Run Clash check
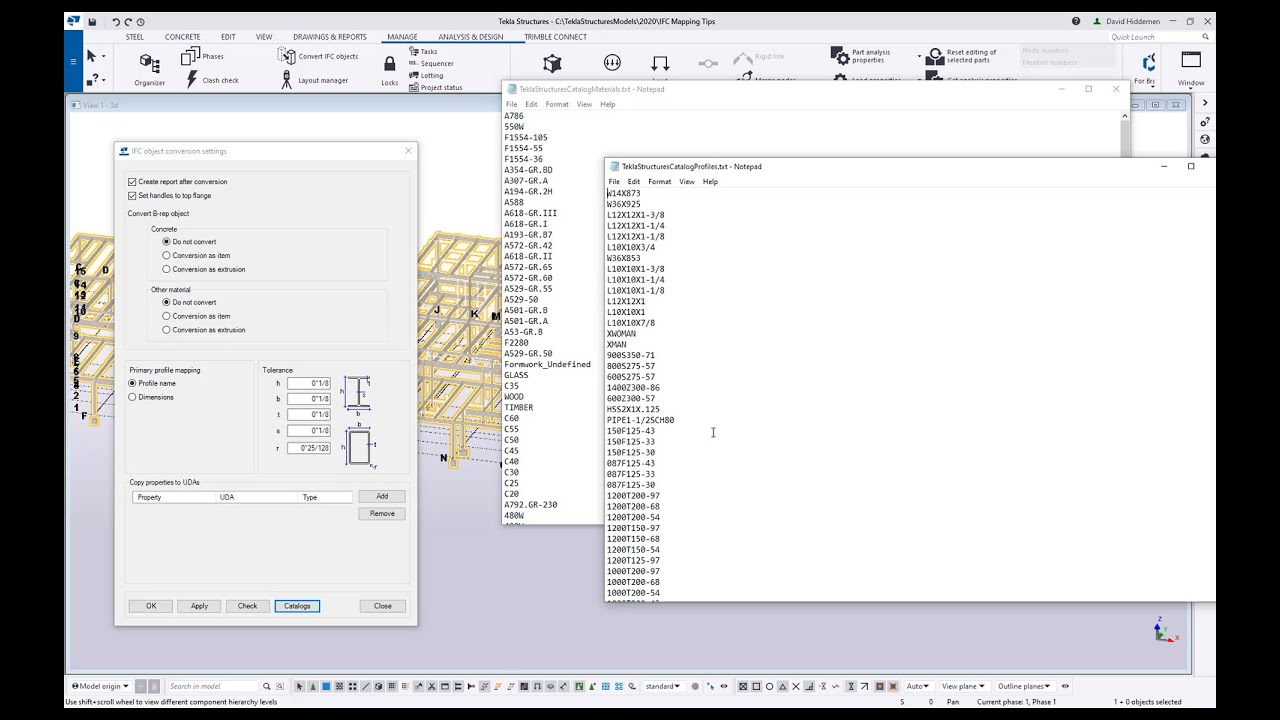This screenshot has height=720, width=1280. click(x=211, y=80)
